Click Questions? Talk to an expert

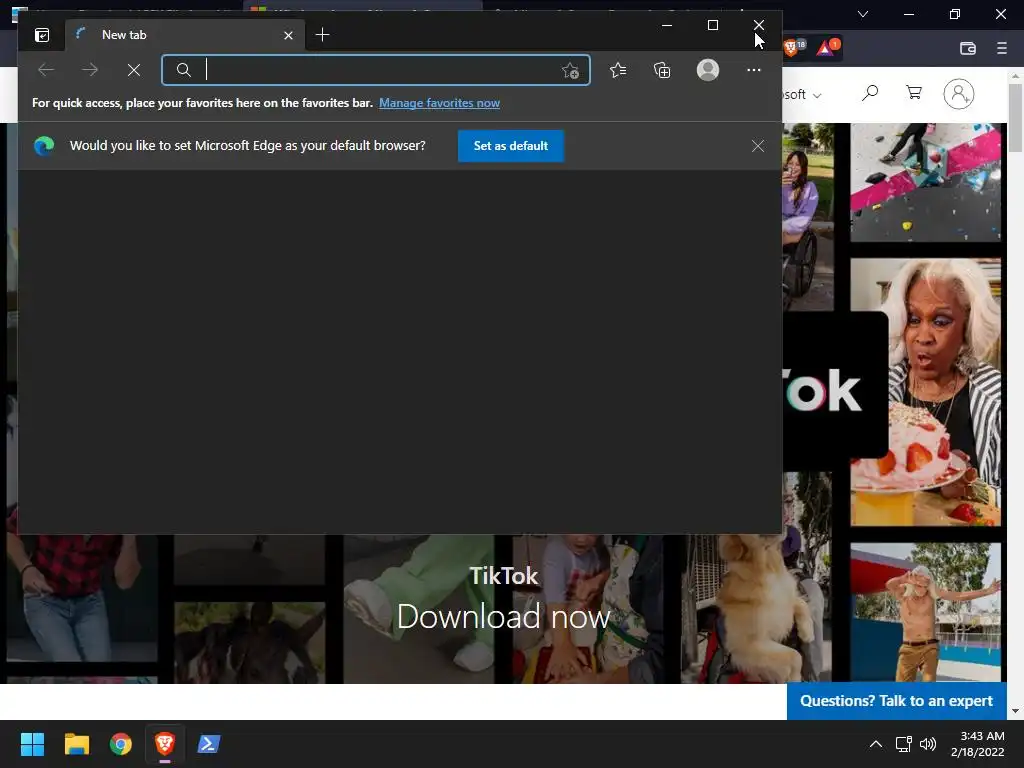(x=897, y=701)
